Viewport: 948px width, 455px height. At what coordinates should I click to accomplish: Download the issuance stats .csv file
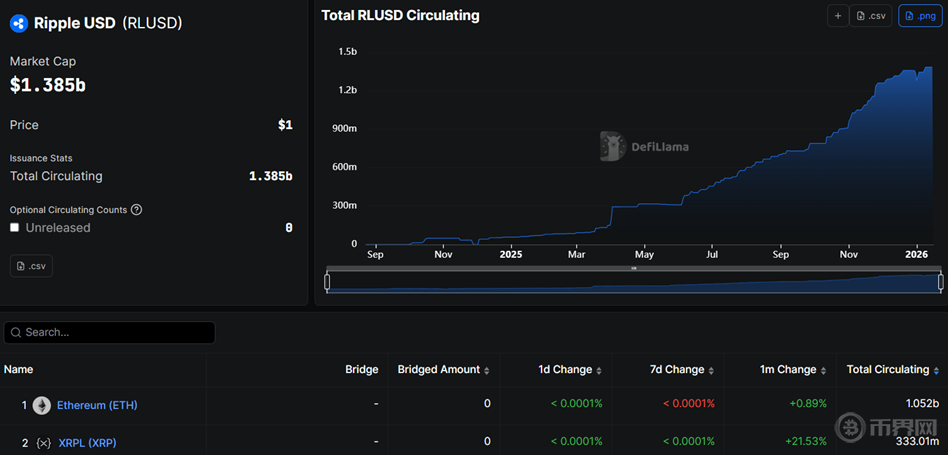tap(31, 266)
